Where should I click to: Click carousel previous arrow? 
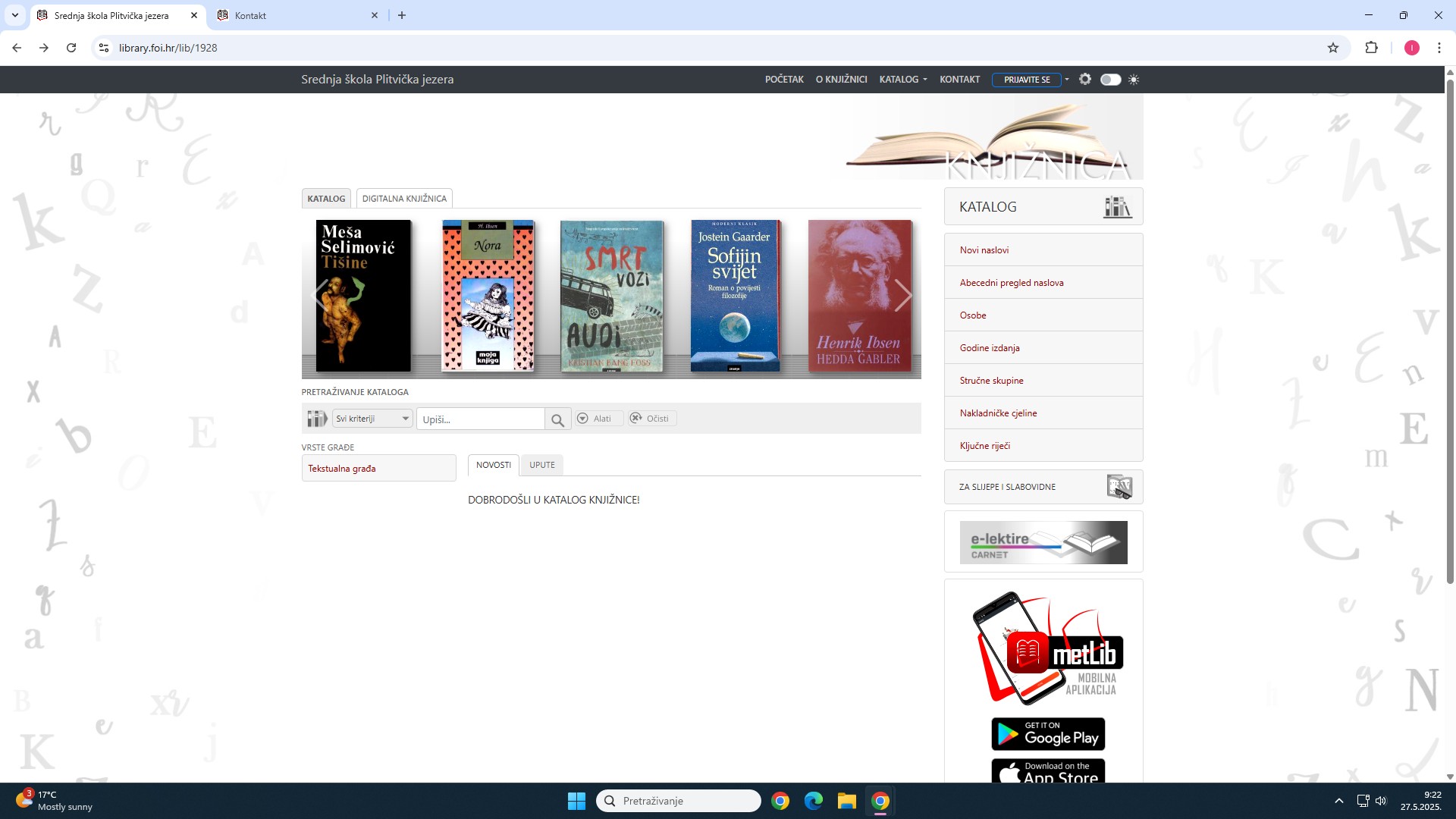(321, 296)
